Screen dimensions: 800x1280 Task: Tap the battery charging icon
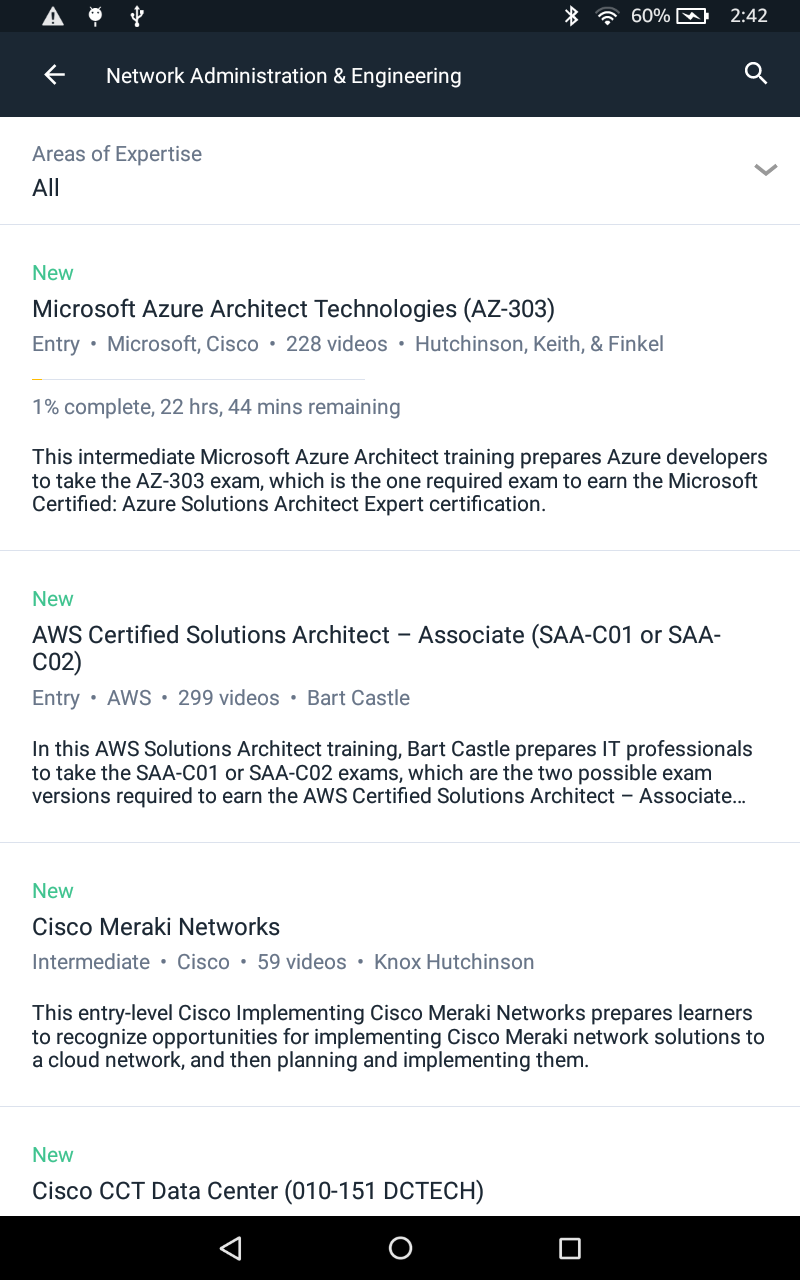(692, 16)
